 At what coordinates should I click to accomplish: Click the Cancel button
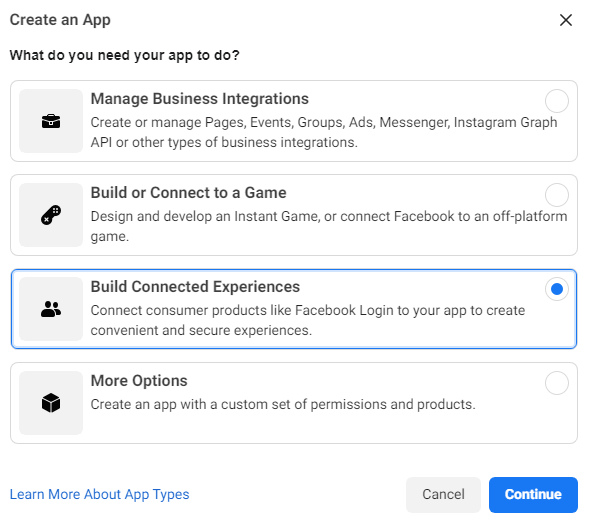point(443,494)
